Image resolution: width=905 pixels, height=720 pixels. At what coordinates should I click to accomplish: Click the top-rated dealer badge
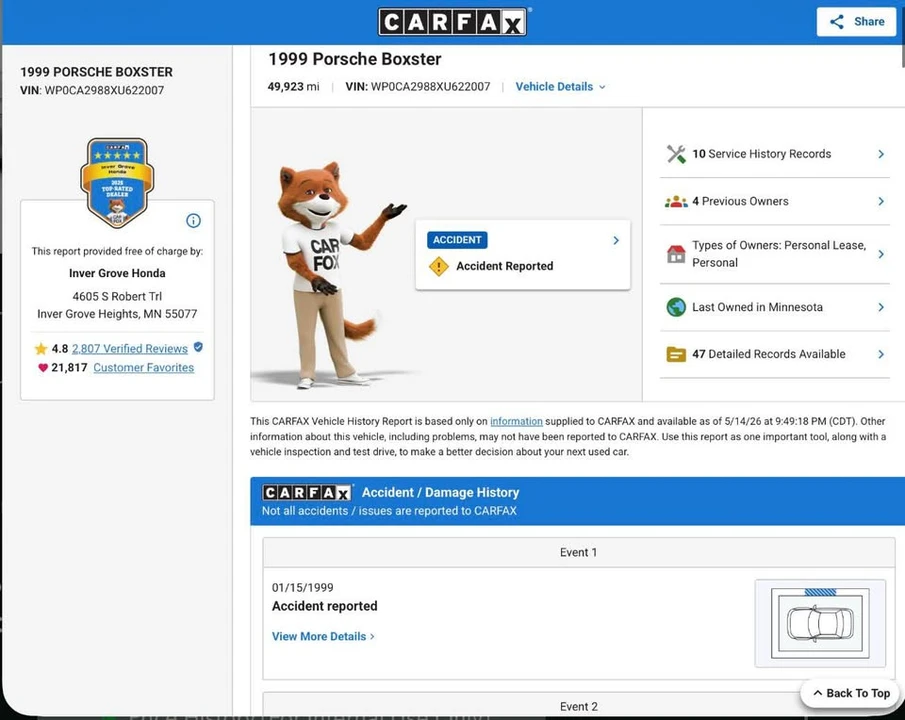pyautogui.click(x=117, y=182)
